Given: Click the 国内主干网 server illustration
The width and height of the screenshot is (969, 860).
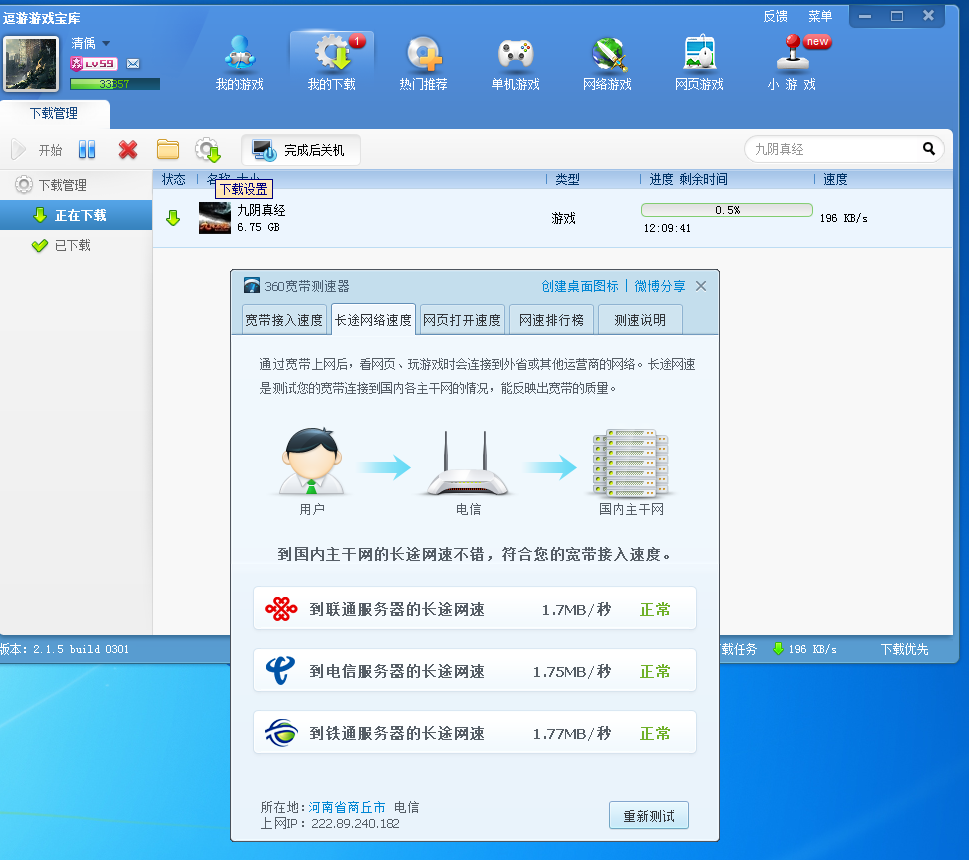Looking at the screenshot, I should tap(631, 463).
